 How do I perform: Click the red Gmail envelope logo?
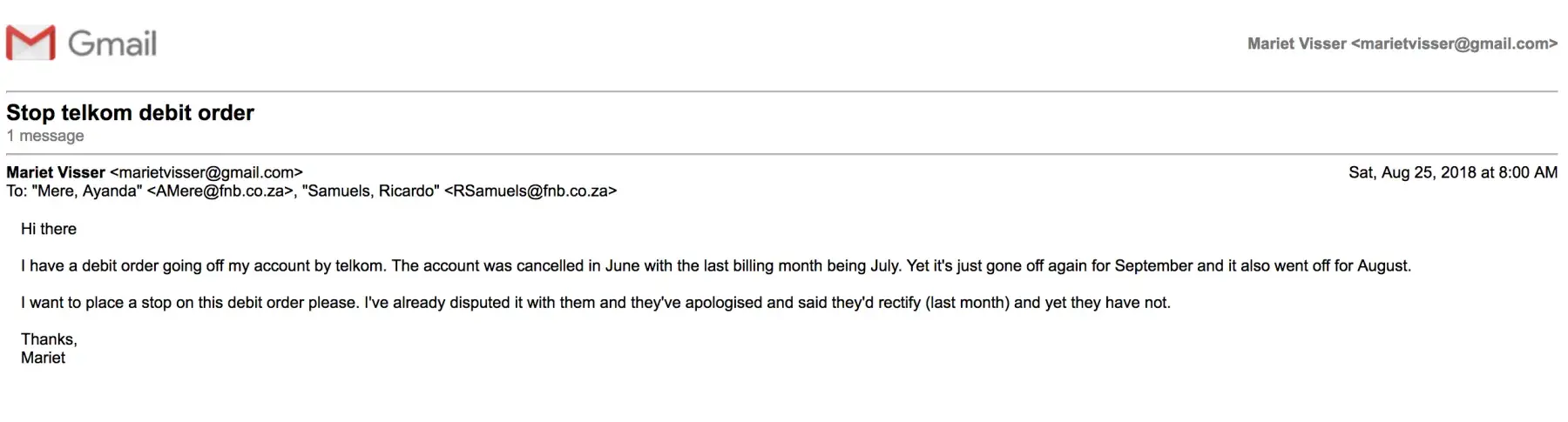click(x=30, y=43)
